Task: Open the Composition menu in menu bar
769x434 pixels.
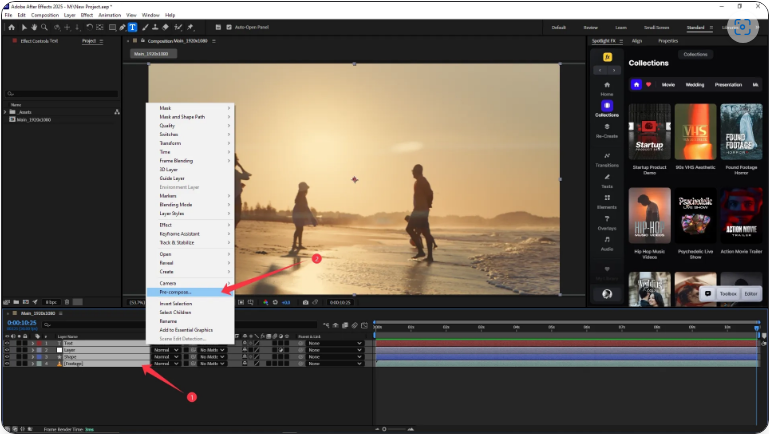Action: pyautogui.click(x=45, y=15)
